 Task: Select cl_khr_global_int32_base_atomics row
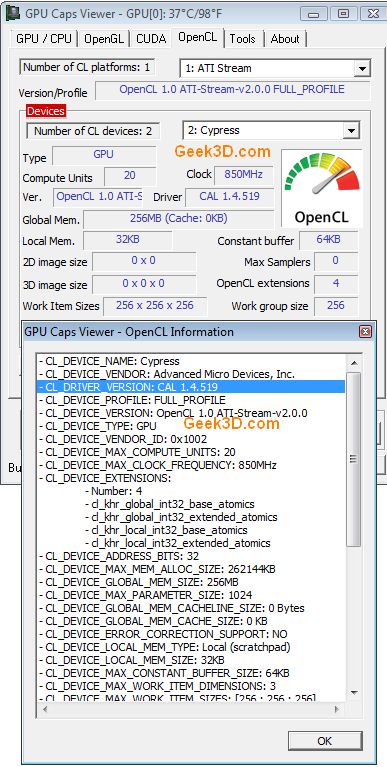click(191, 504)
